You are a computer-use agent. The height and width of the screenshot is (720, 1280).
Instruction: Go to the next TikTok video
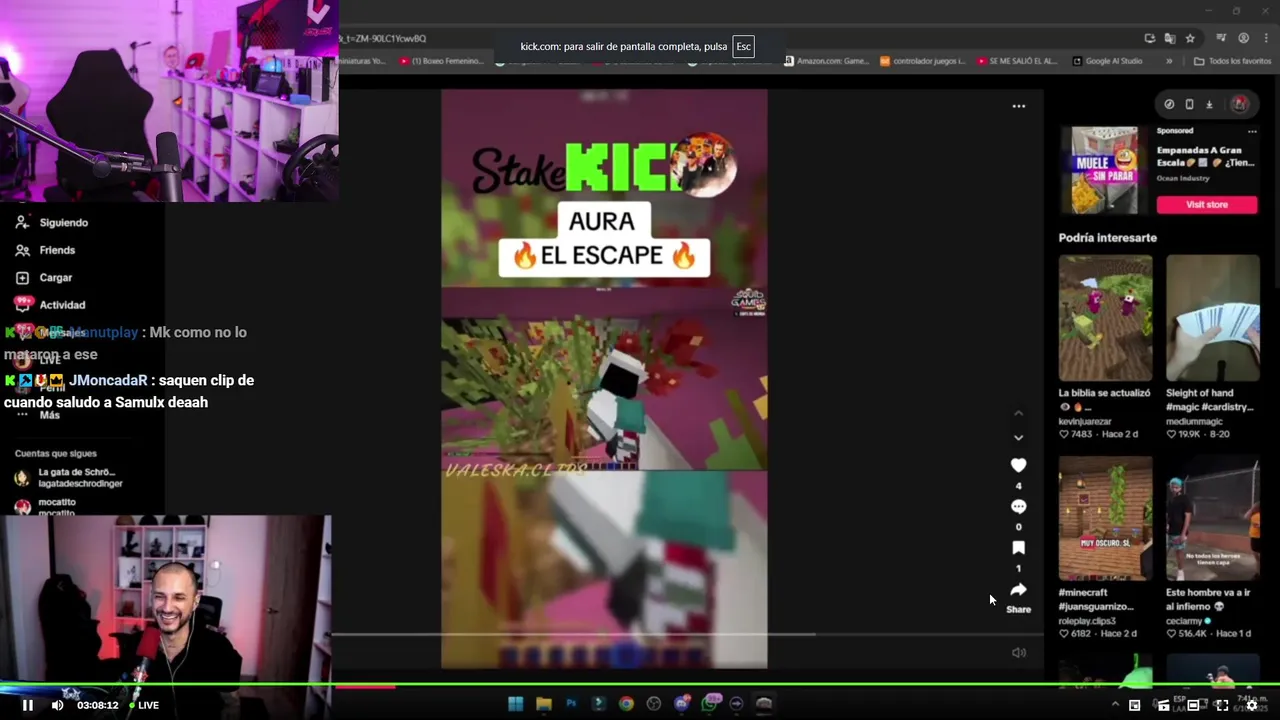click(1018, 437)
